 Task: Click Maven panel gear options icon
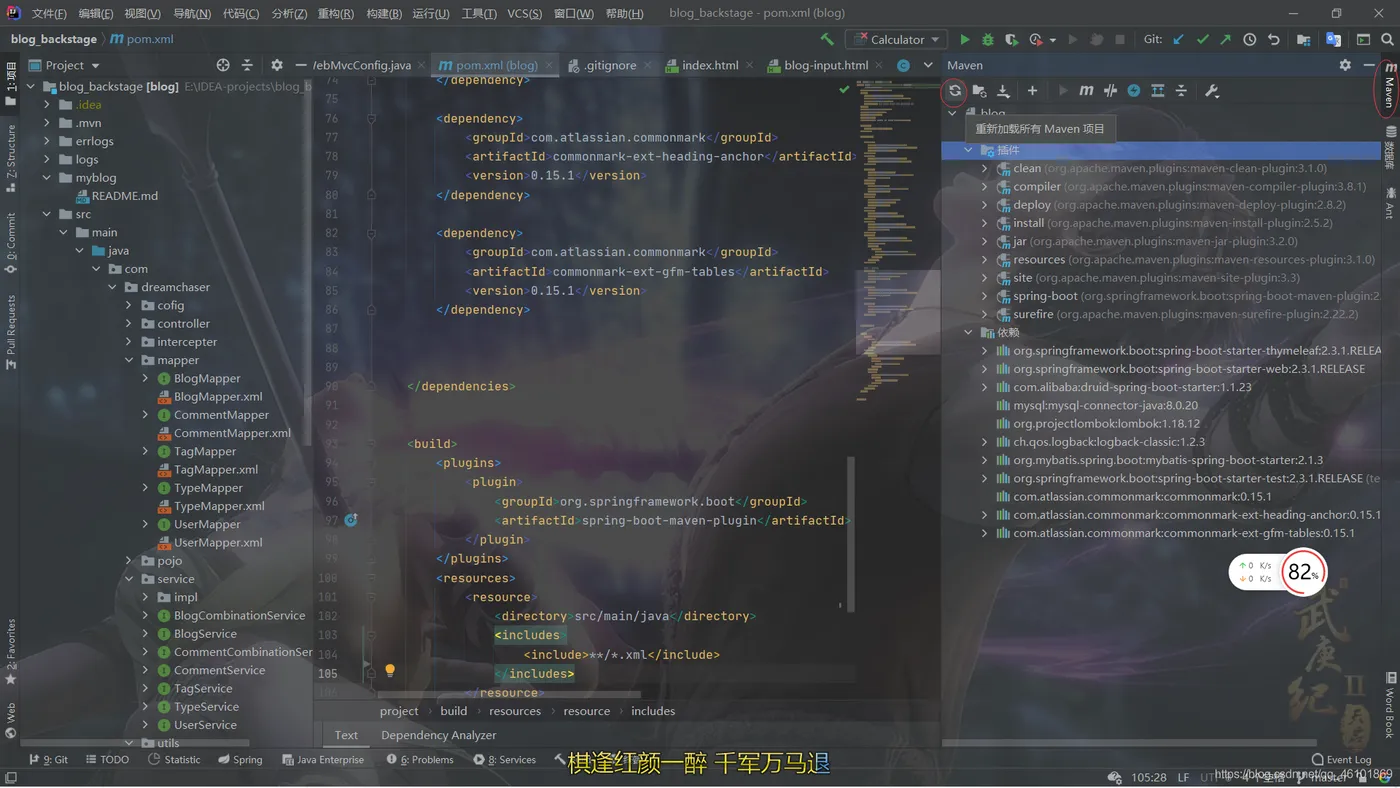1345,65
